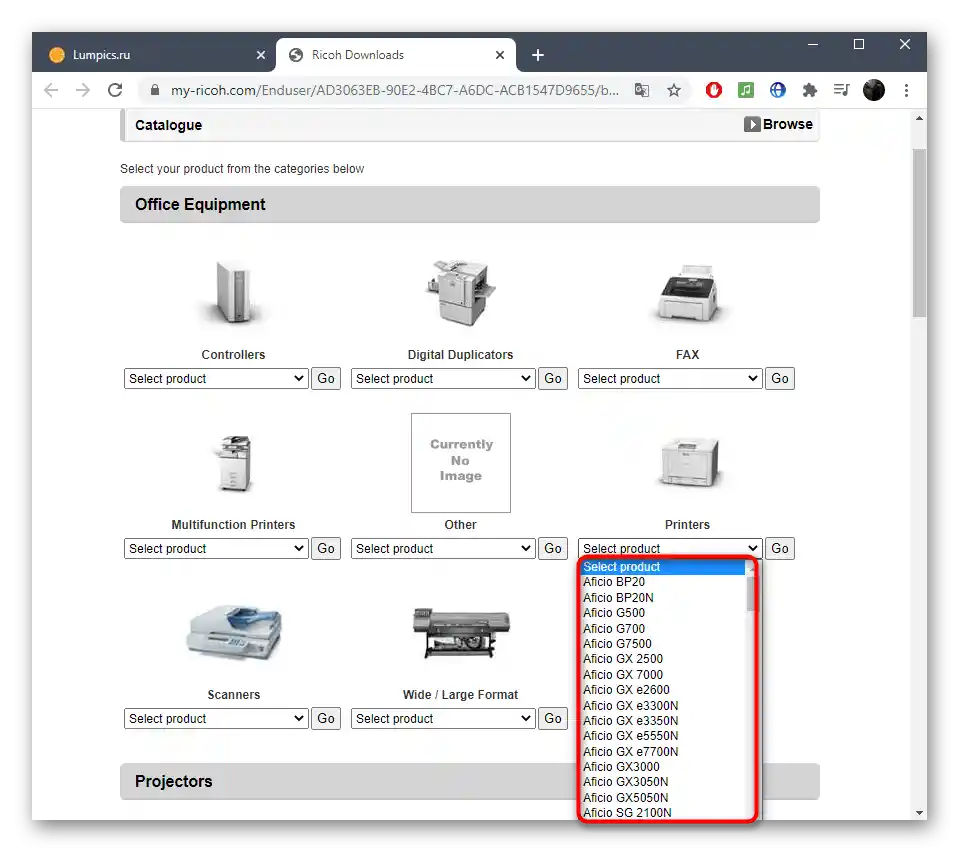Click Go next to Controllers dropdown

tap(326, 379)
